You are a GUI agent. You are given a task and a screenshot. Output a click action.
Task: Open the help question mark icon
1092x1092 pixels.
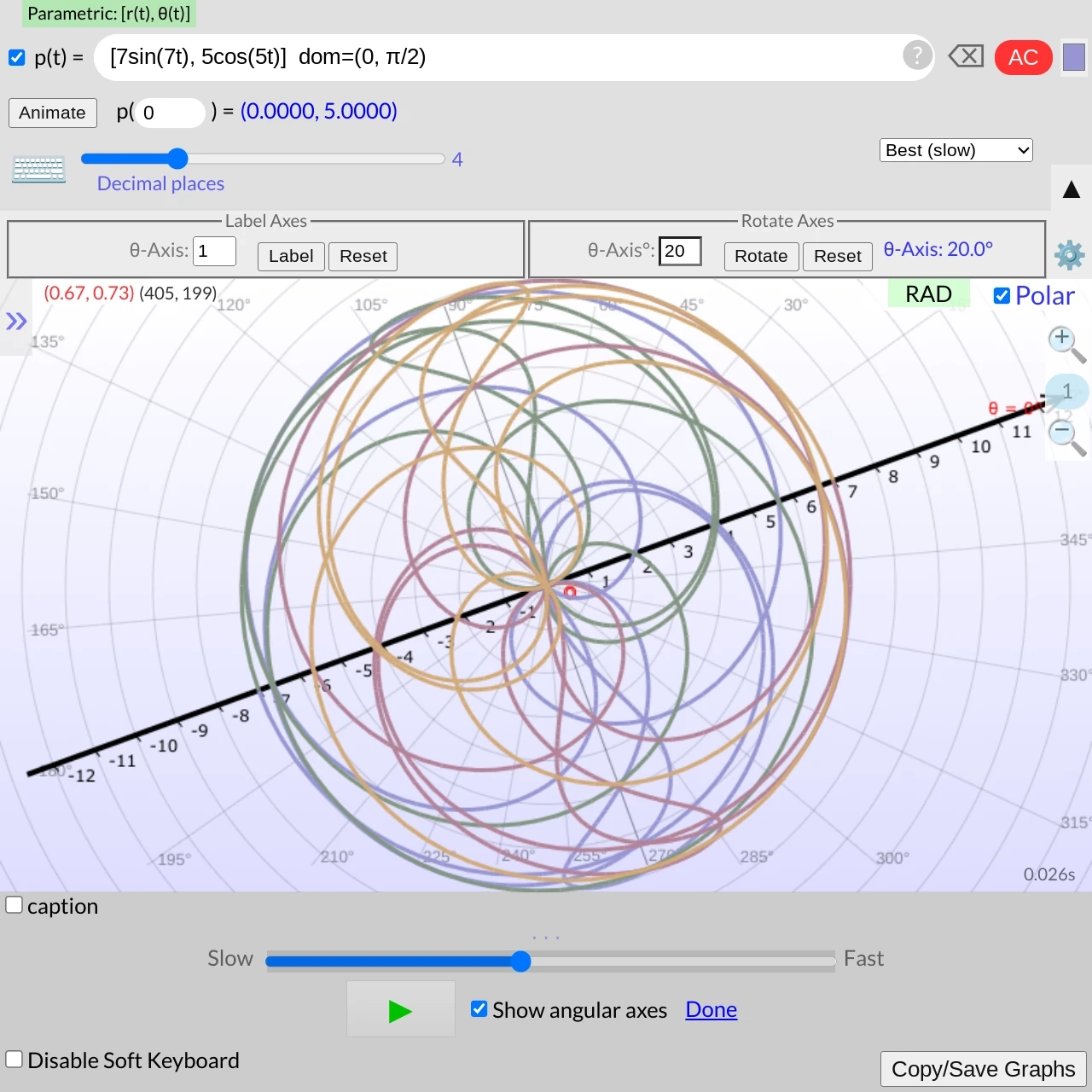click(x=916, y=56)
